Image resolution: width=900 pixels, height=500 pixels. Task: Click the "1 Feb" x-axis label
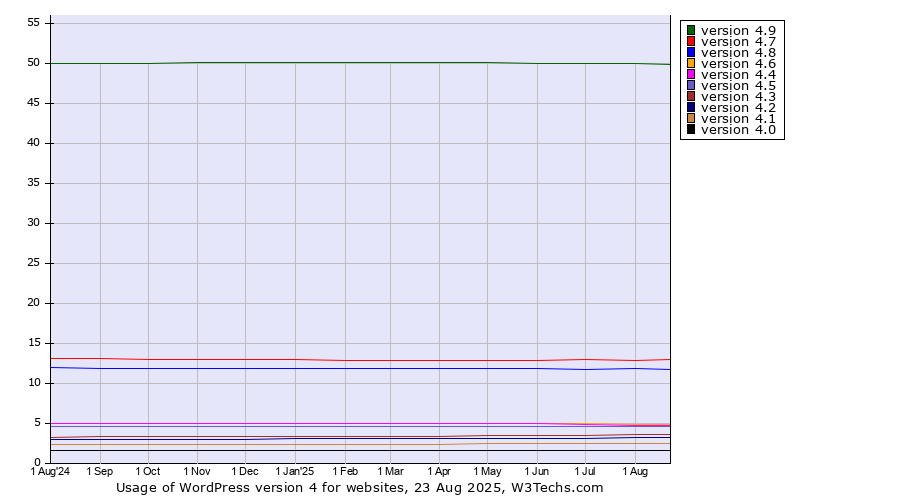[x=345, y=471]
